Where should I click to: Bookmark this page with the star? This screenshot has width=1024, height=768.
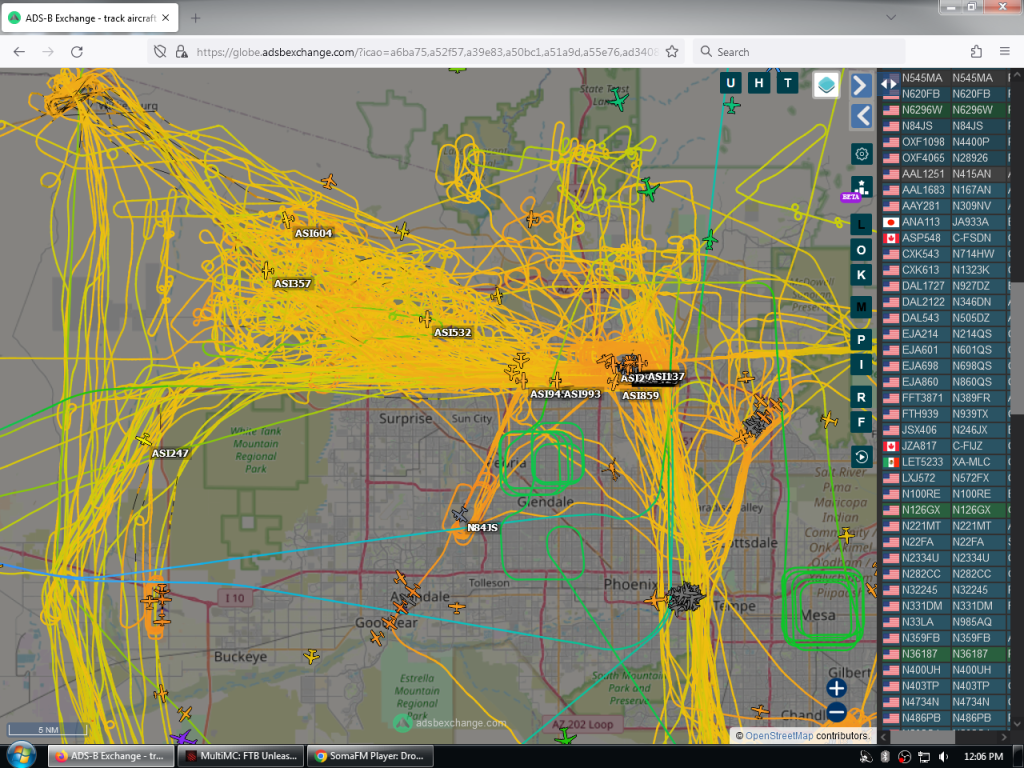point(671,52)
